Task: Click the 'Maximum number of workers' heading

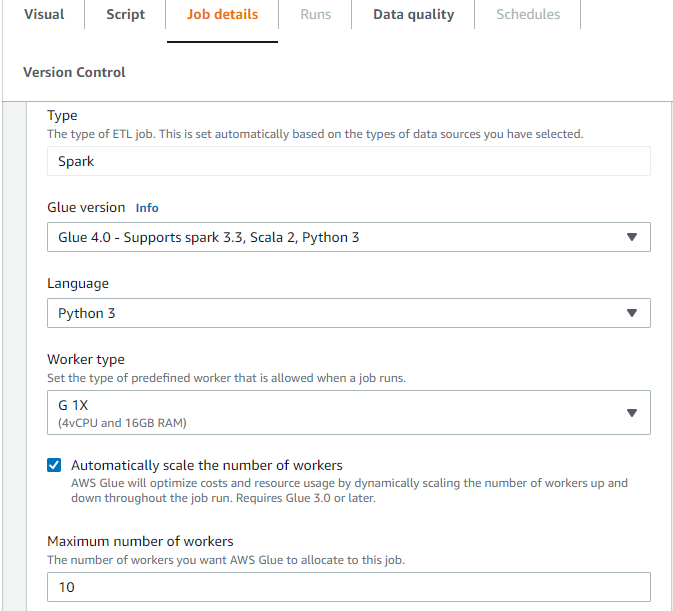Action: (140, 542)
